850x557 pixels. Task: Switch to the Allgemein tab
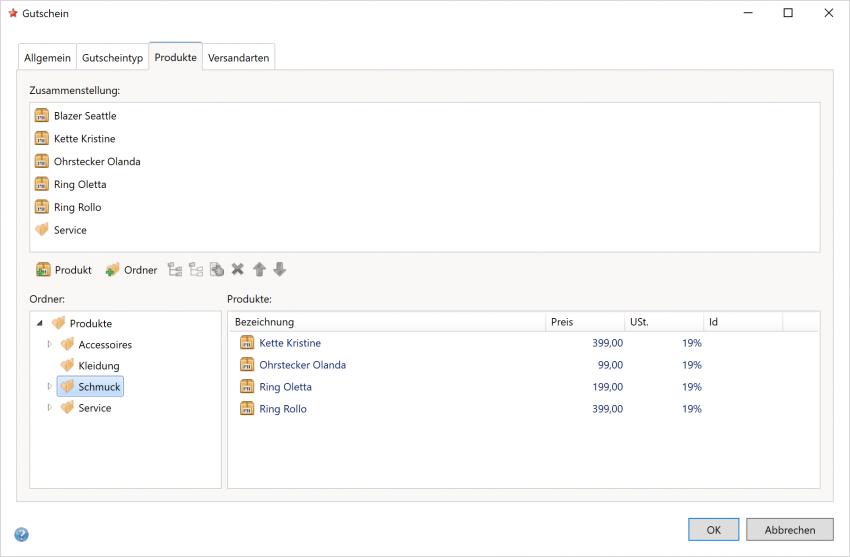(x=47, y=58)
